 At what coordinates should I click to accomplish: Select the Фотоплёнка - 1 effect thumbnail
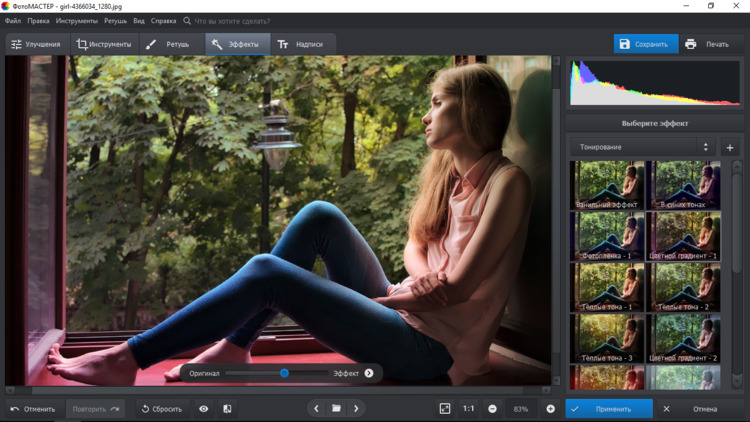click(x=607, y=237)
